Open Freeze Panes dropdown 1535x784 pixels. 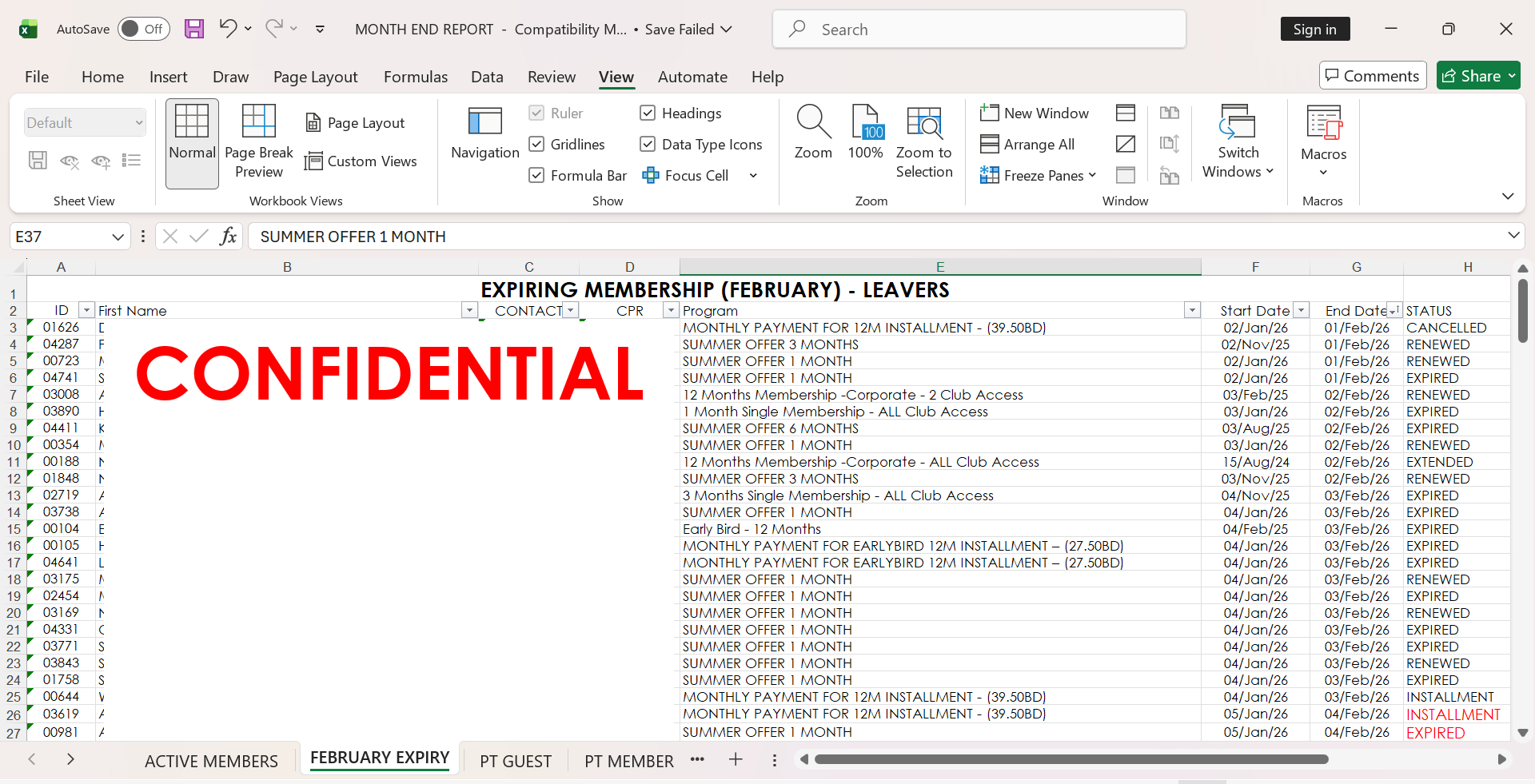point(1038,175)
